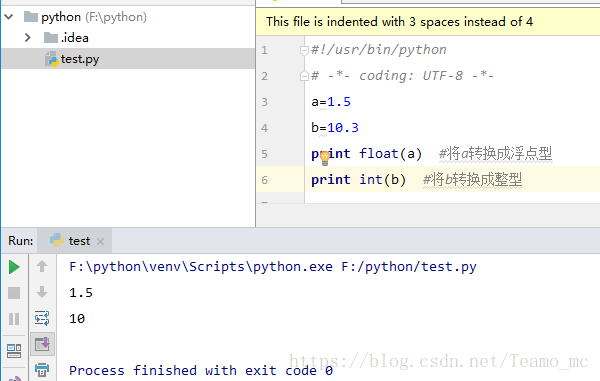Click the Python icon on the test tab
This screenshot has height=381, width=600.
(57, 240)
